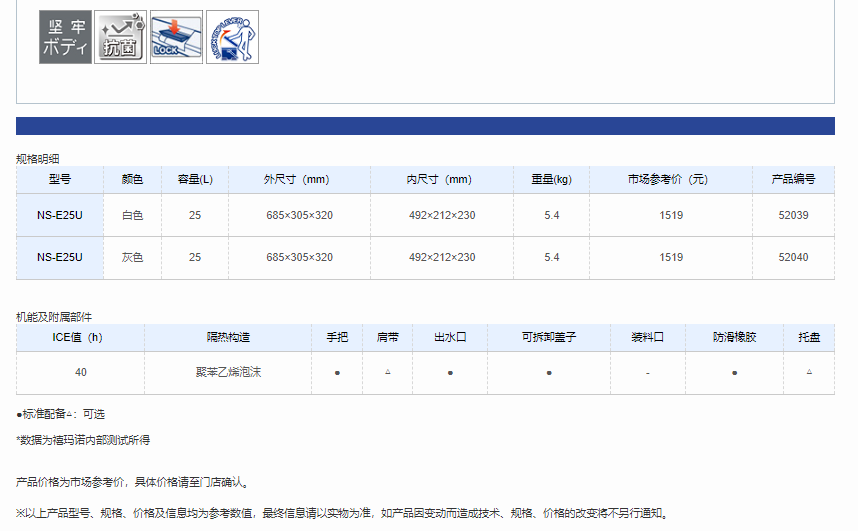Click the 隔热构造 column header
This screenshot has width=862, height=531.
coord(228,338)
